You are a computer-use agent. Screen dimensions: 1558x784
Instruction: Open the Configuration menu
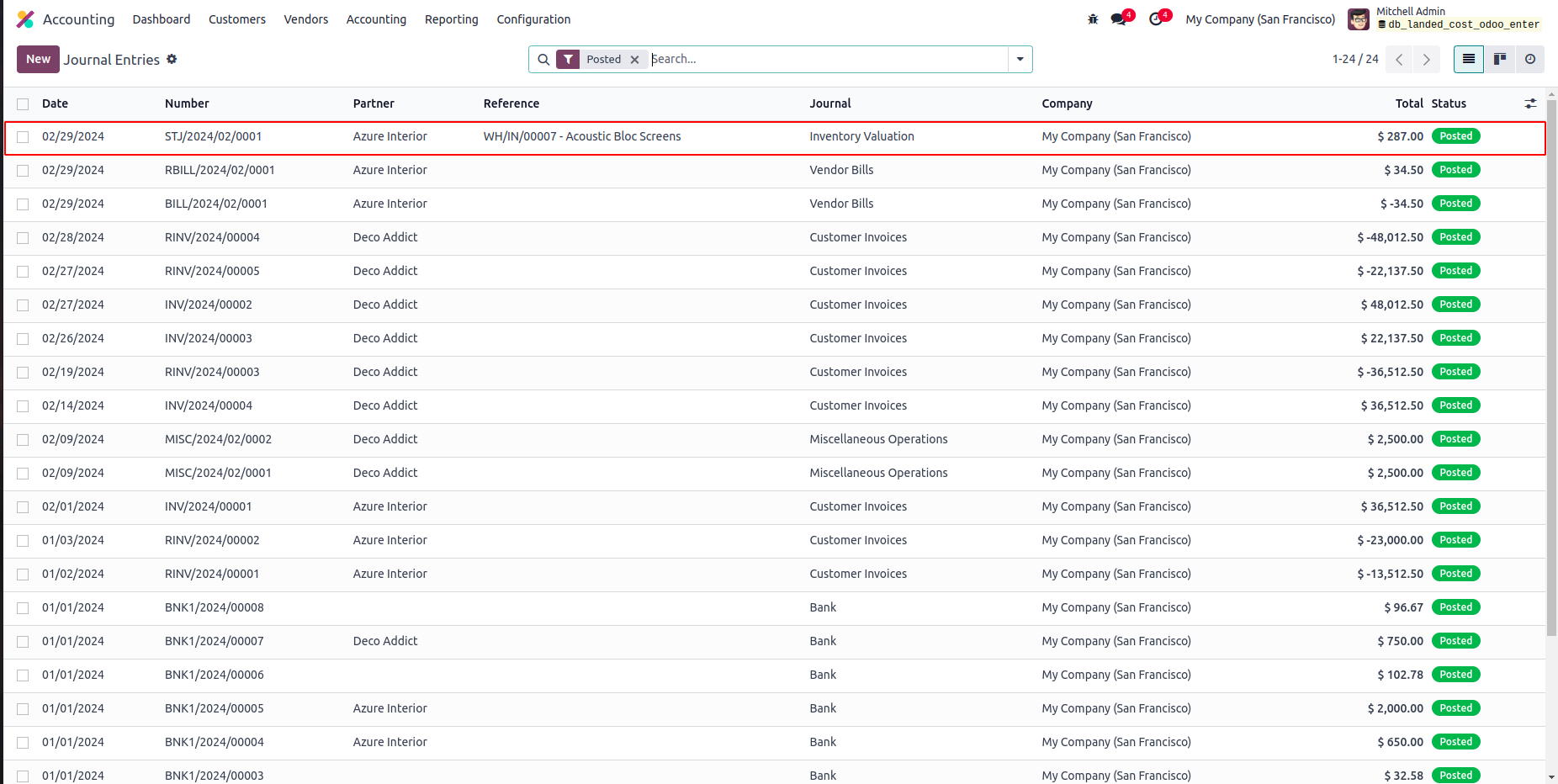(533, 19)
